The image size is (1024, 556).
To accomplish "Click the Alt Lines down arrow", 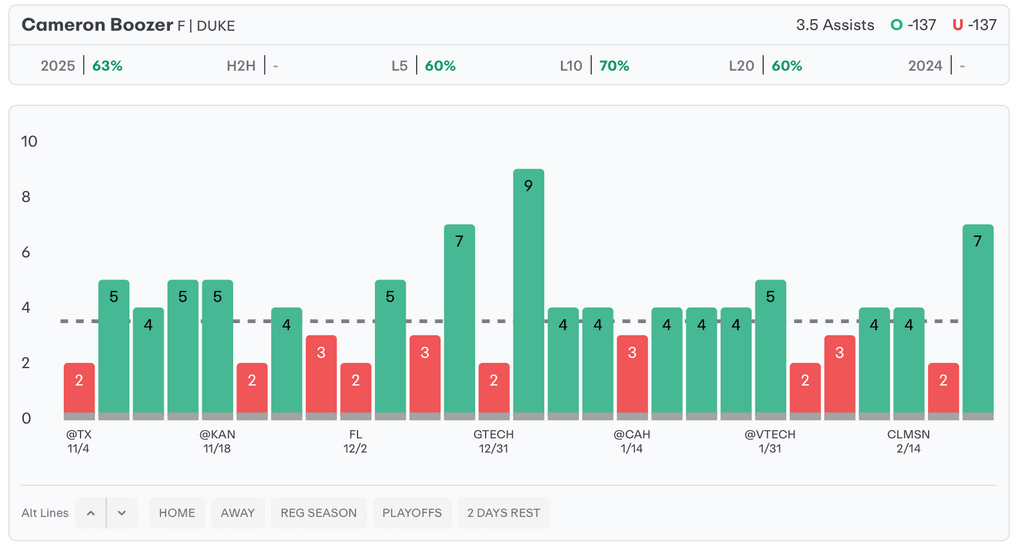I will tap(122, 513).
